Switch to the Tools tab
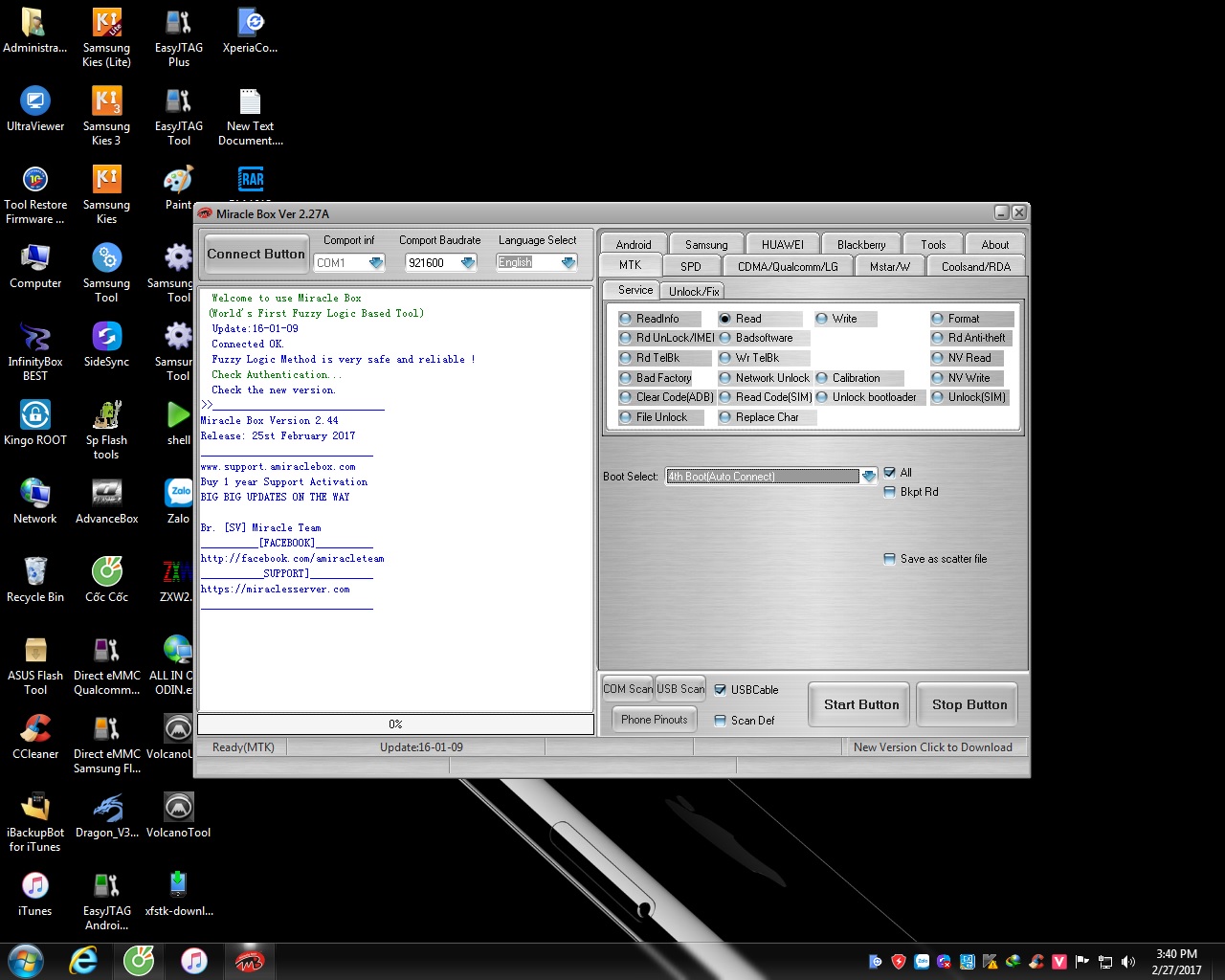 933,245
